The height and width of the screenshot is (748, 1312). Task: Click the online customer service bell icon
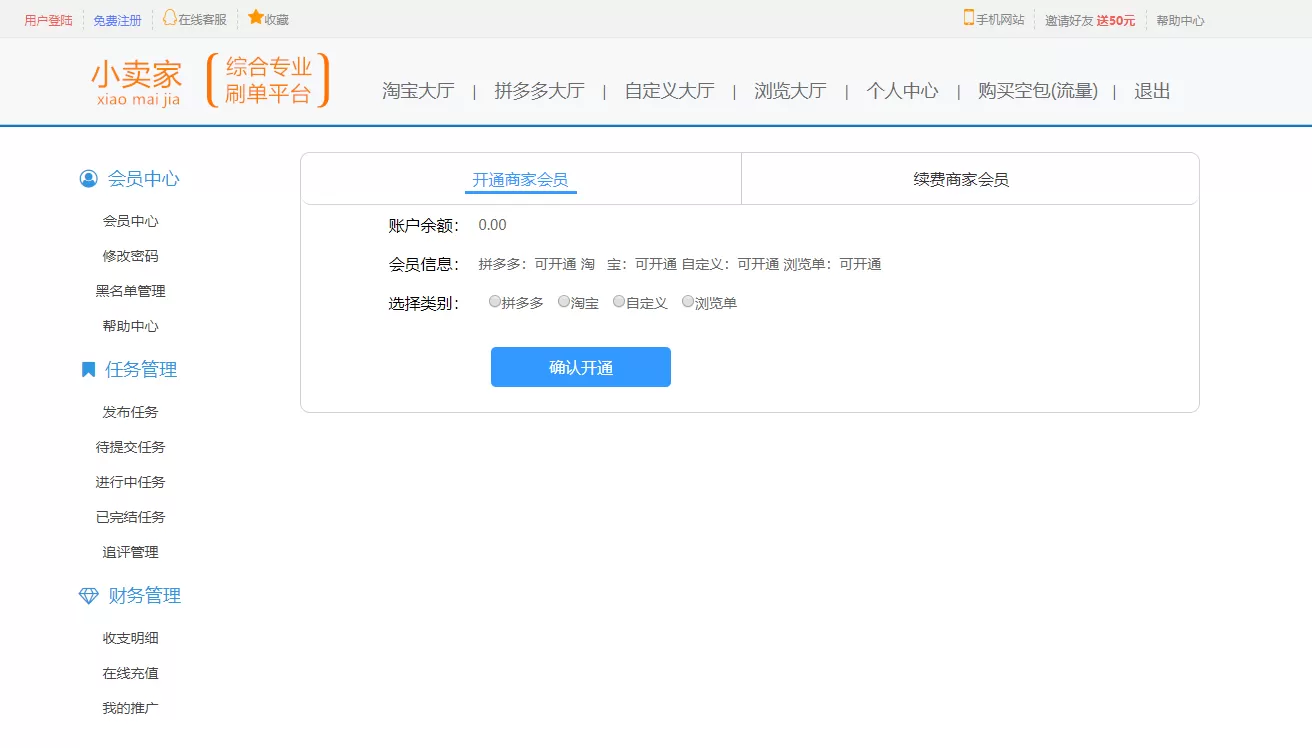(170, 17)
